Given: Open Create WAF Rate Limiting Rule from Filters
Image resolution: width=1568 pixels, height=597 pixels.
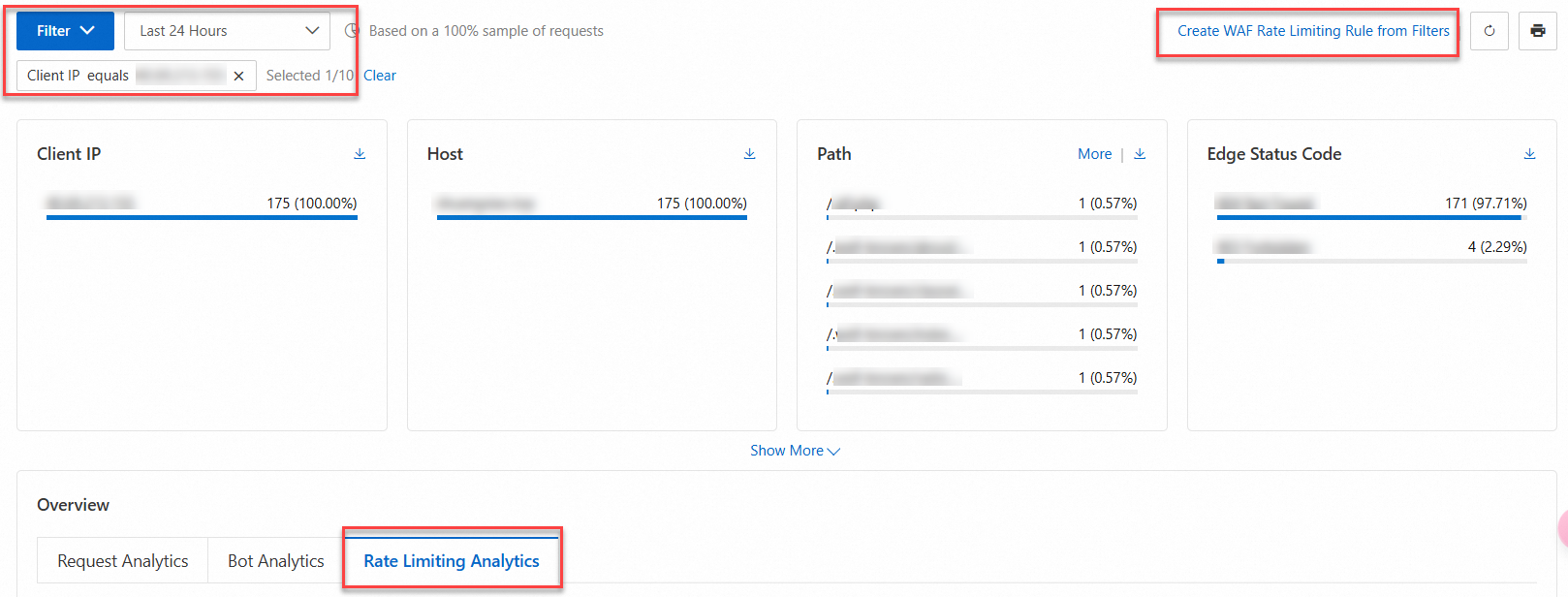Looking at the screenshot, I should click(1313, 31).
